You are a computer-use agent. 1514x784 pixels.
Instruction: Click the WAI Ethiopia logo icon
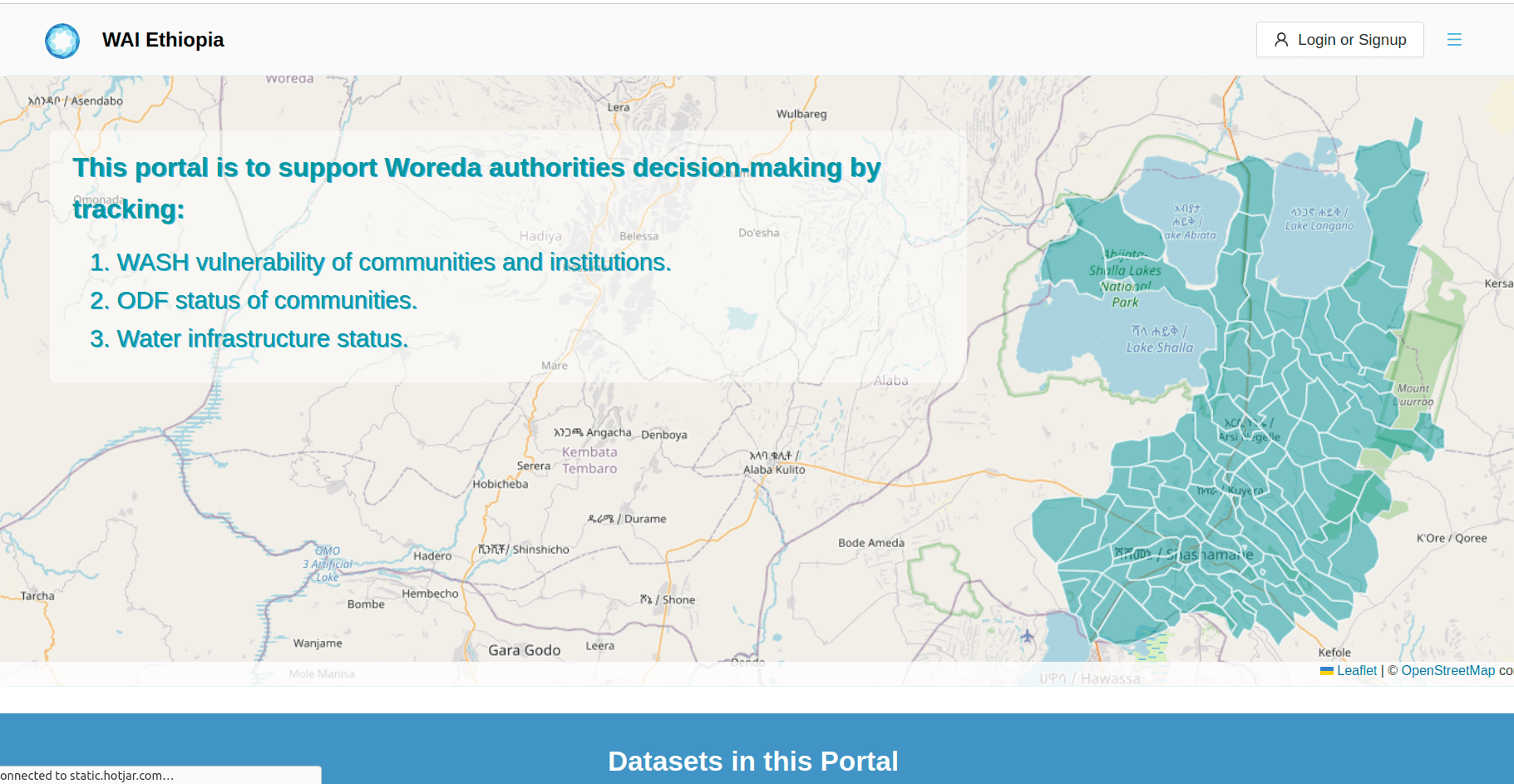click(x=62, y=40)
